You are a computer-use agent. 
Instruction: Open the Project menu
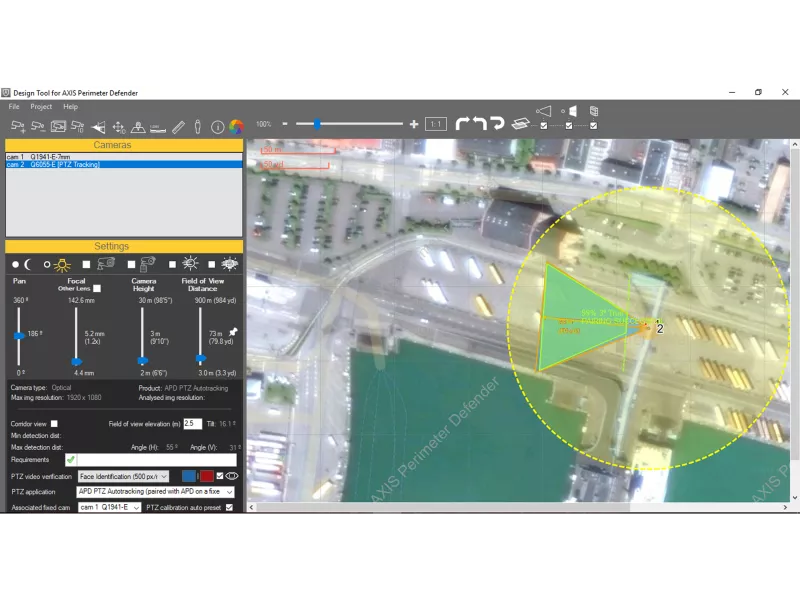click(x=41, y=106)
